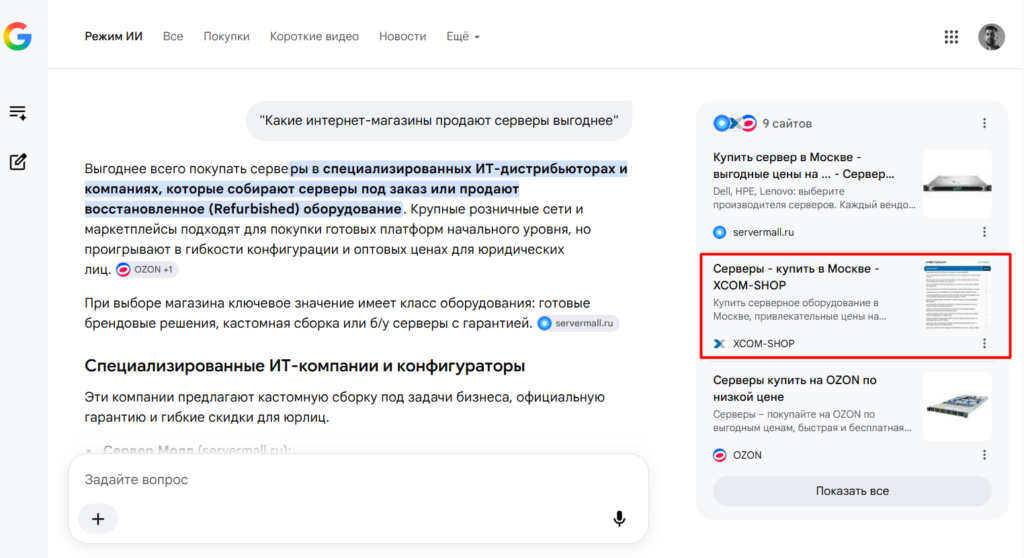This screenshot has height=558, width=1024.
Task: Click the plus attachment button
Action: pos(98,519)
